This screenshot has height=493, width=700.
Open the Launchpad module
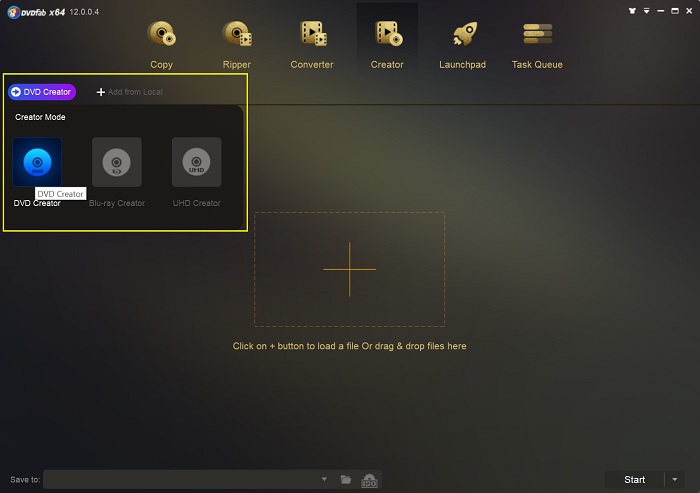462,44
